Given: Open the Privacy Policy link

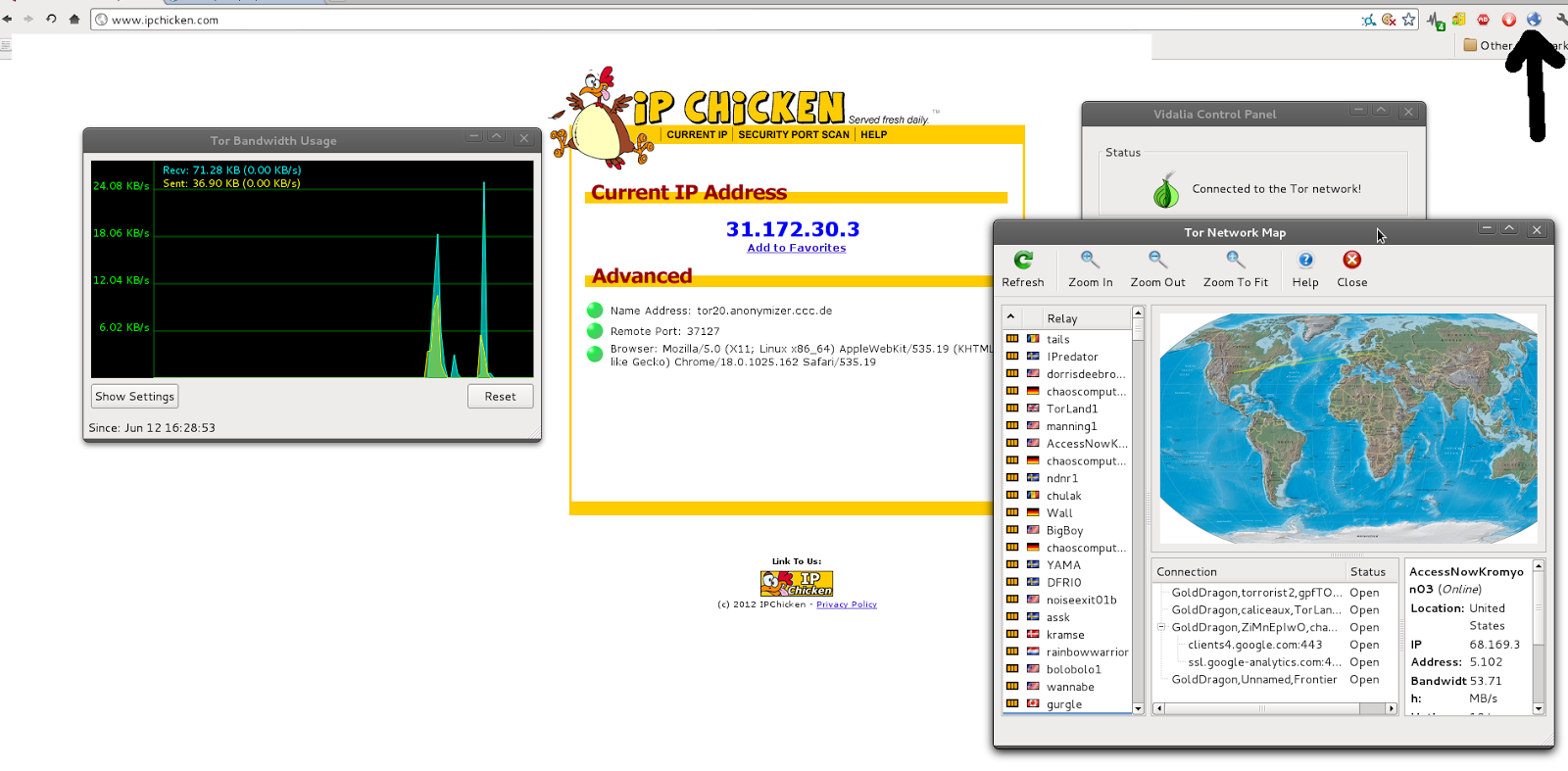Looking at the screenshot, I should pyautogui.click(x=847, y=604).
